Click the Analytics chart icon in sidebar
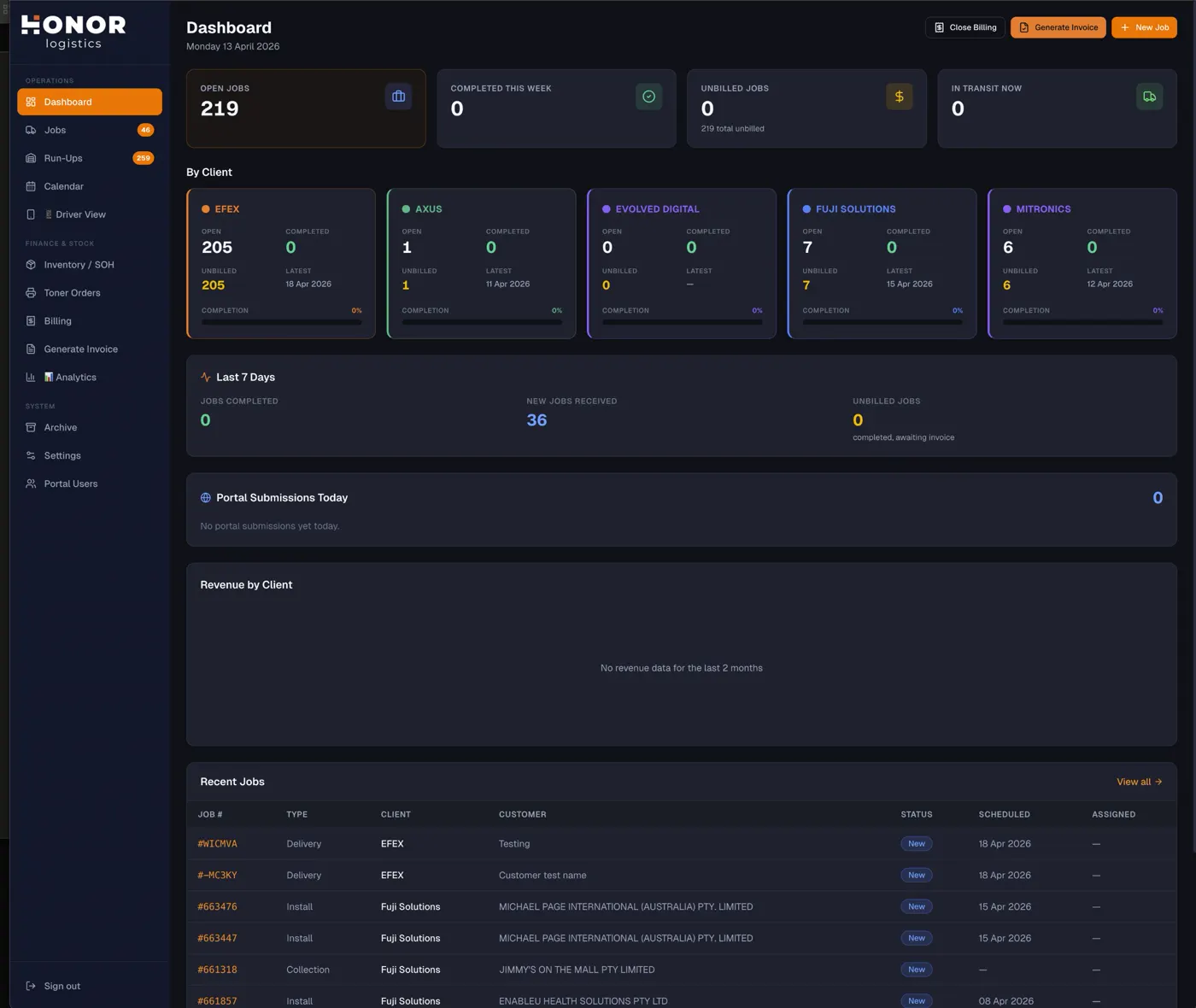 [x=31, y=378]
